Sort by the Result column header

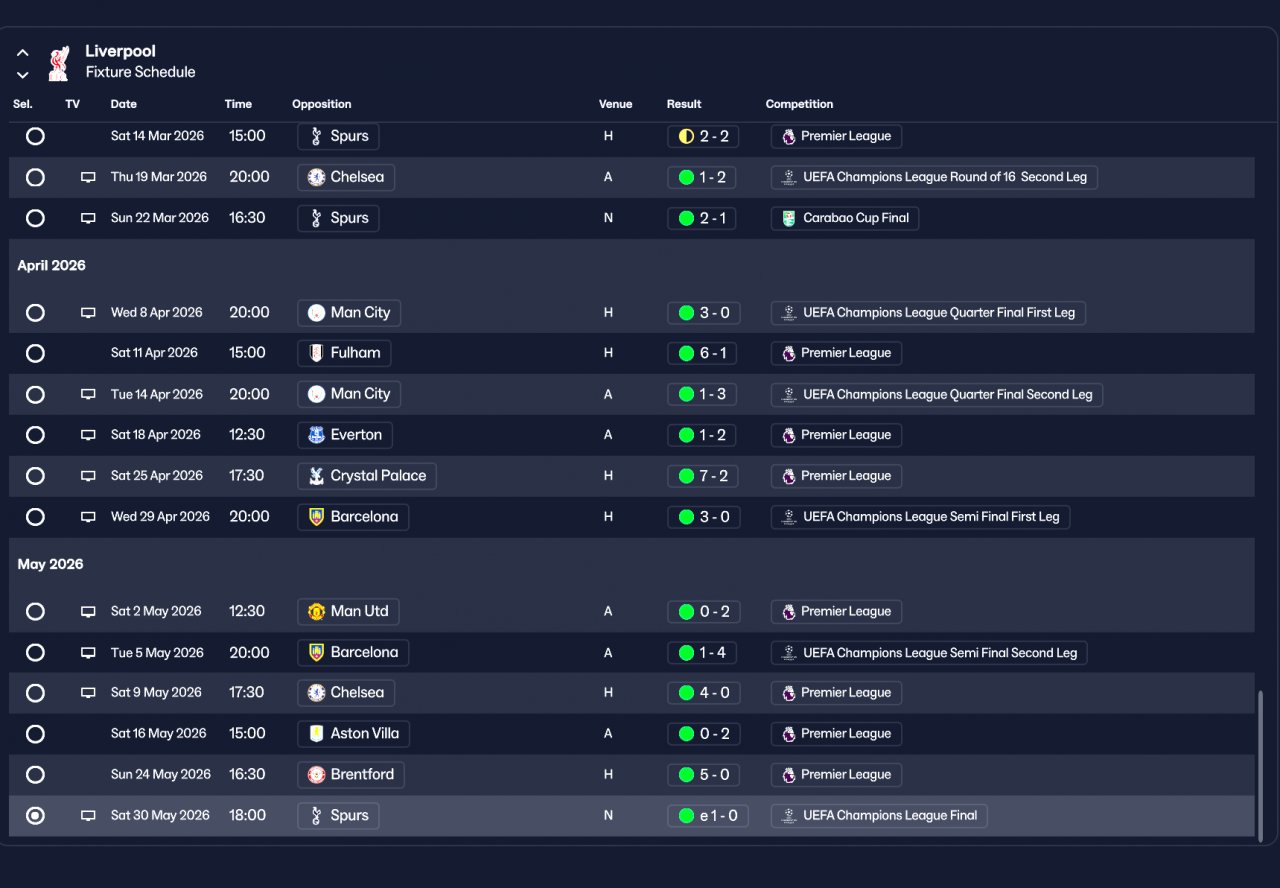[684, 104]
